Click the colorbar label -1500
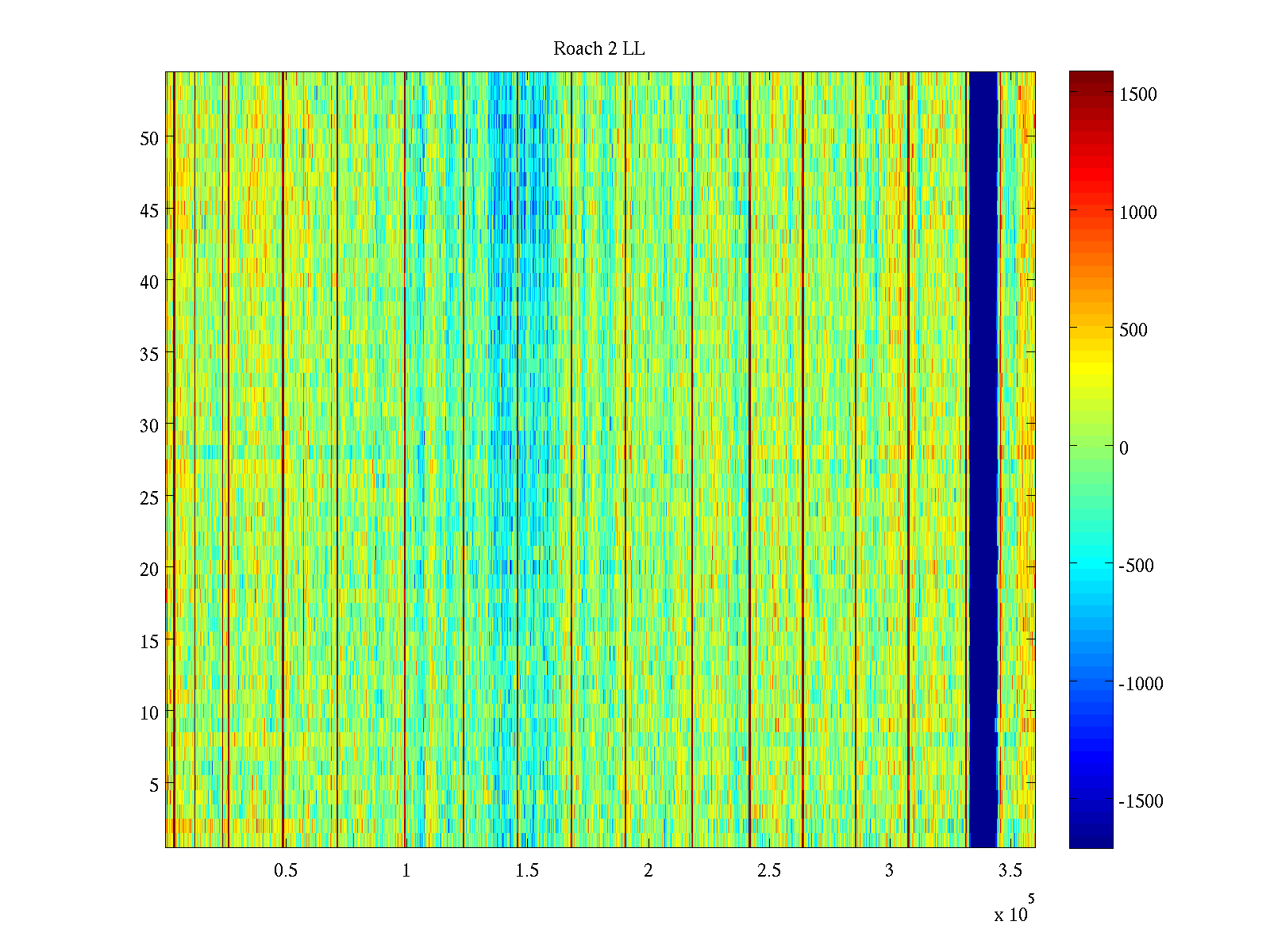 (1141, 801)
